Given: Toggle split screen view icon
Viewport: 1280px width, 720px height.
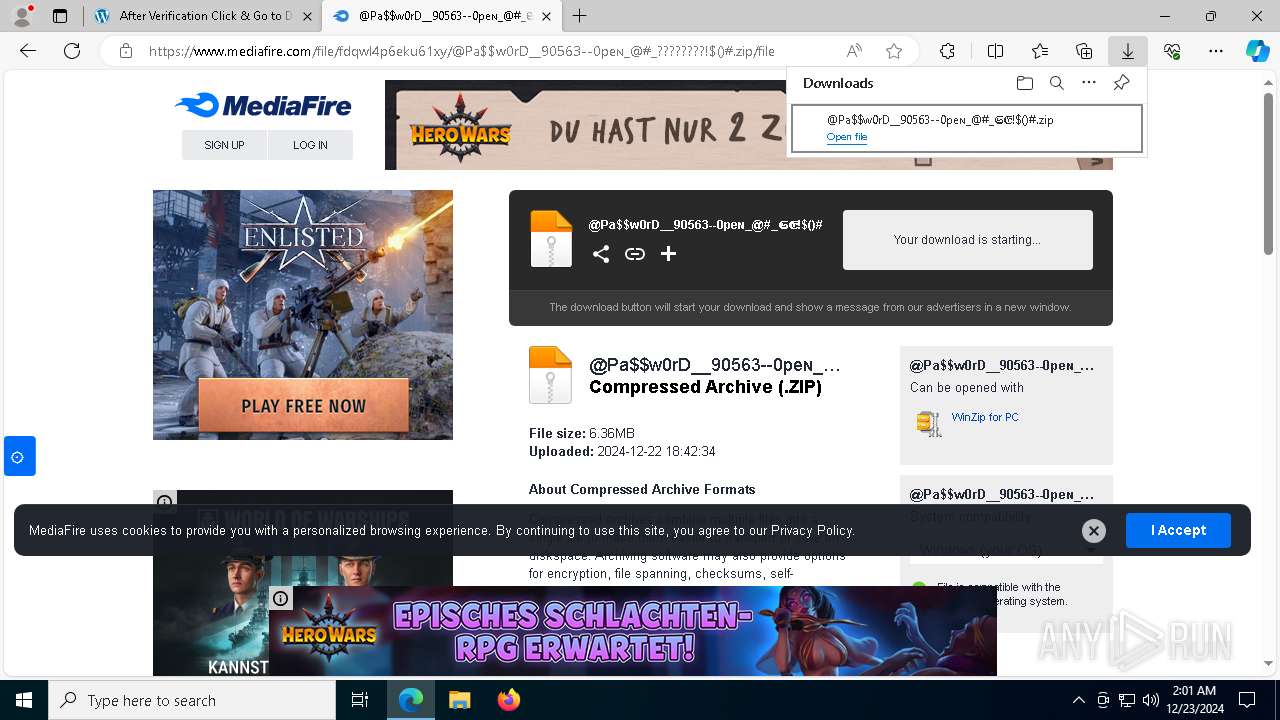Looking at the screenshot, I should [995, 51].
